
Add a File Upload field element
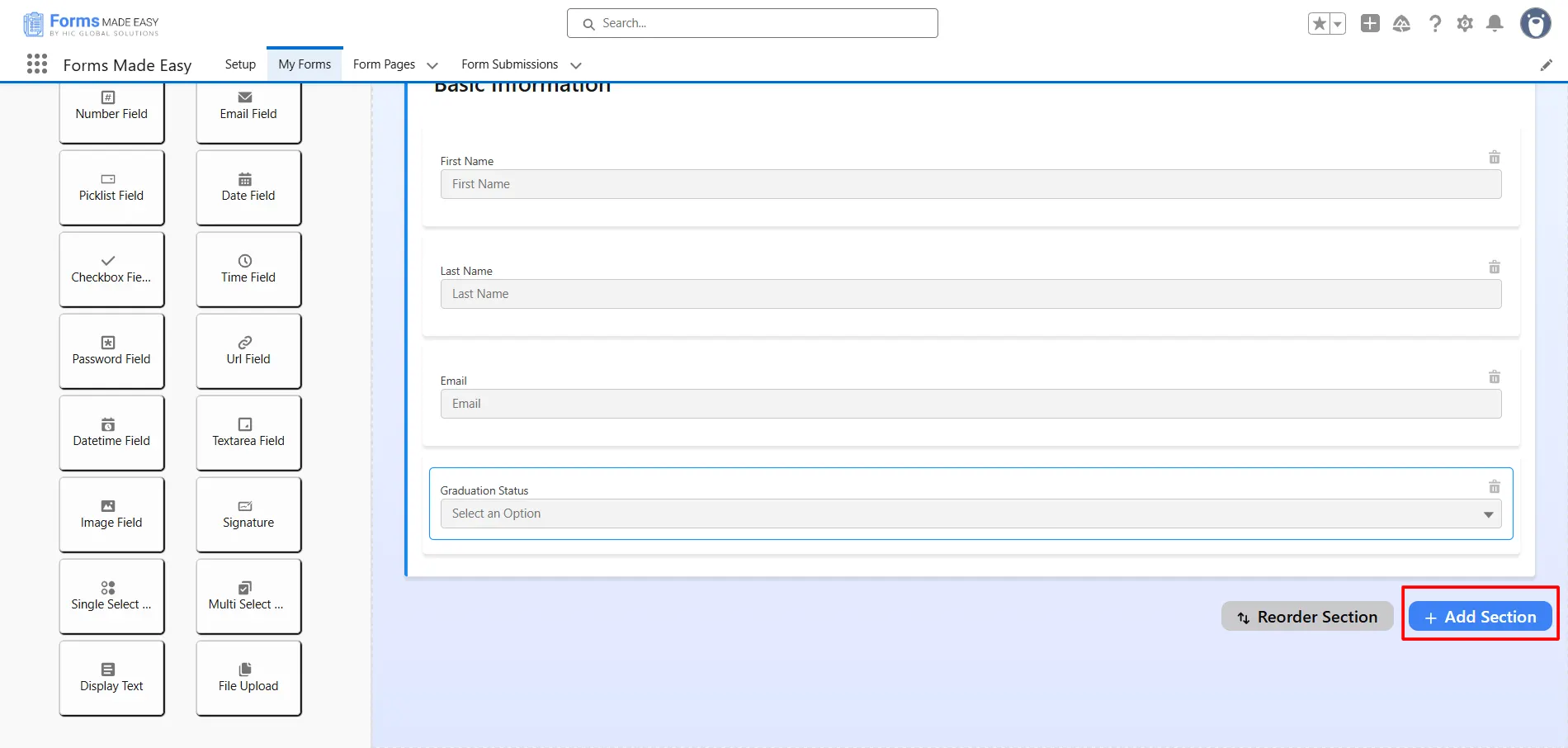[x=248, y=678]
